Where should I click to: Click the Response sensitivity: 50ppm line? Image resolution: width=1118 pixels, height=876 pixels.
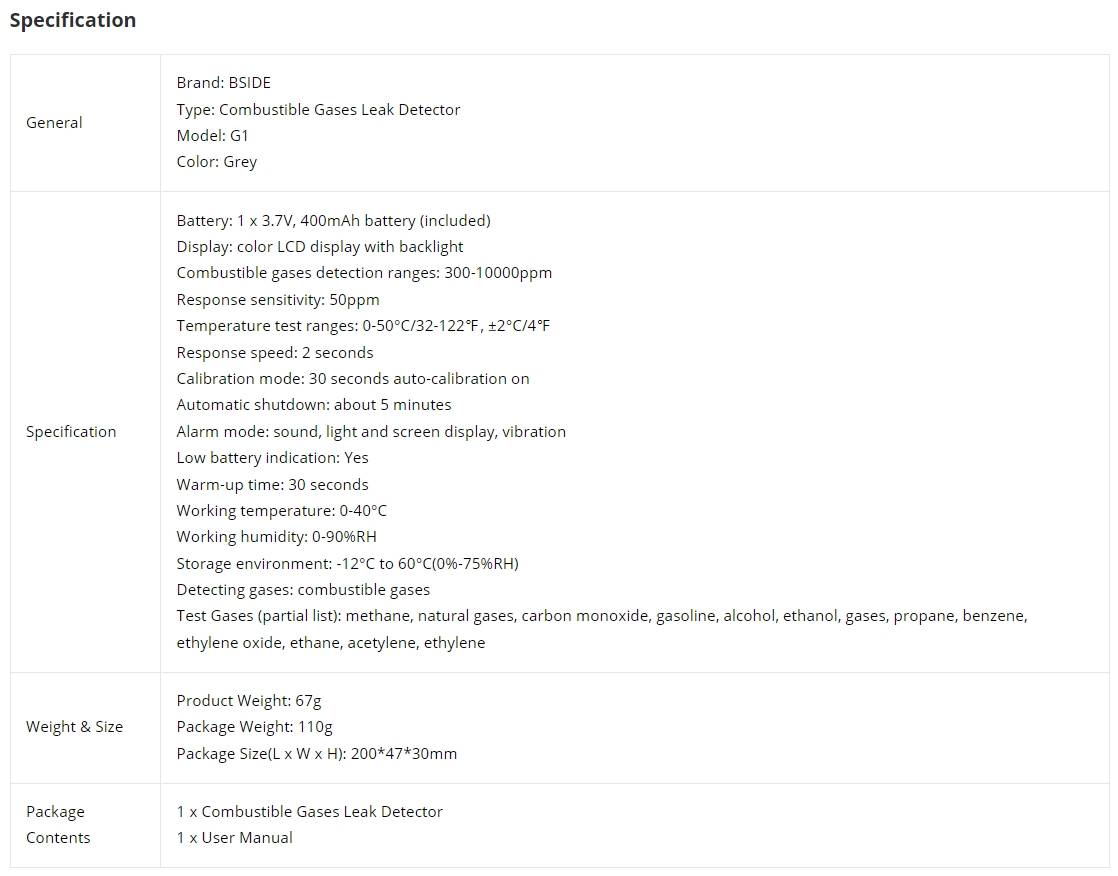coord(277,299)
